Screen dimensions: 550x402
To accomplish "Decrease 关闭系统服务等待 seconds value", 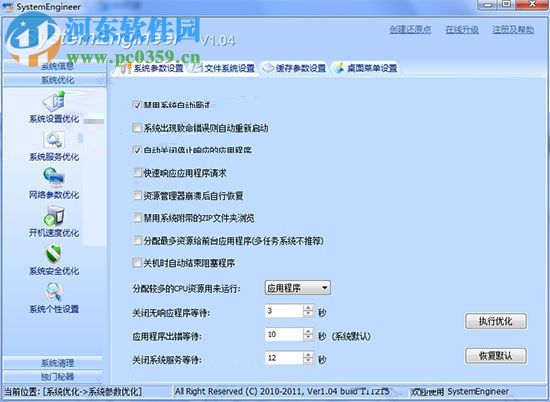I will (308, 361).
